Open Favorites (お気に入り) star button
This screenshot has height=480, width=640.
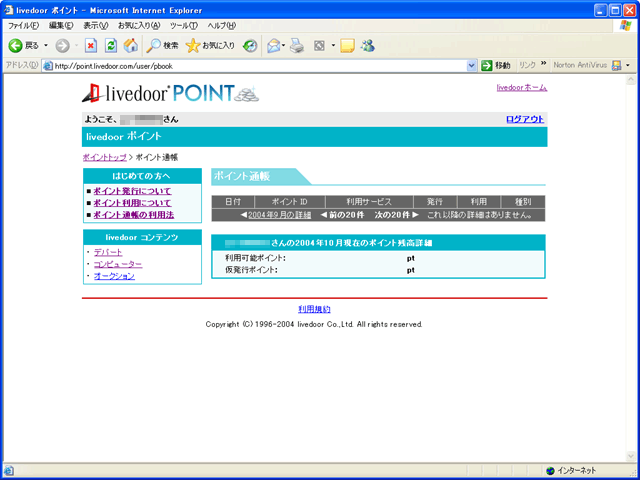[210, 46]
